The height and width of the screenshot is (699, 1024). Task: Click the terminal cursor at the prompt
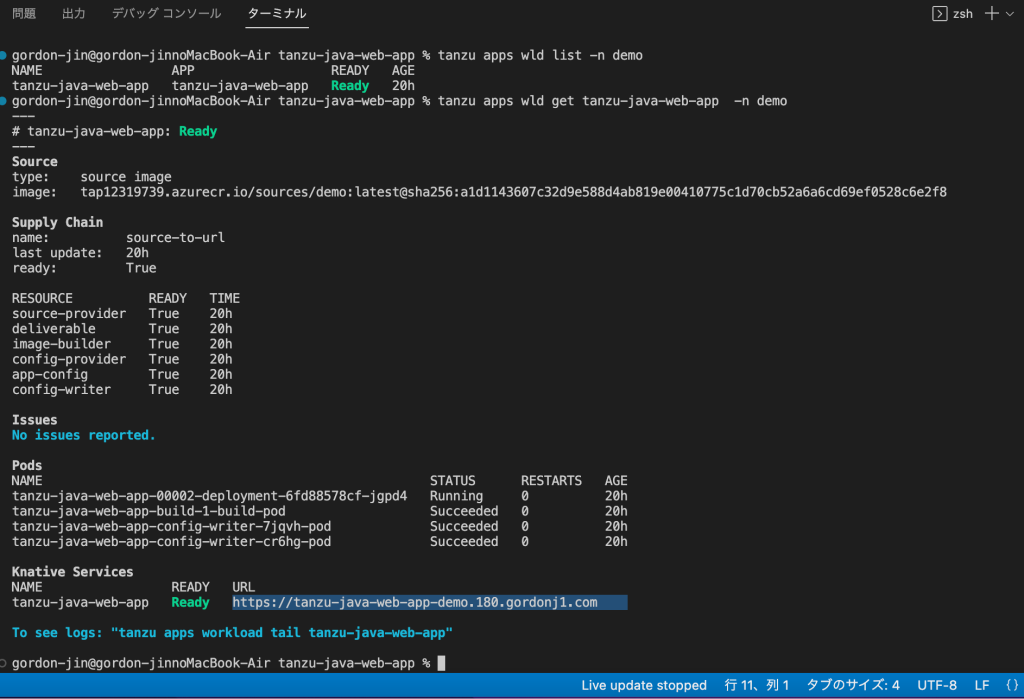(441, 664)
